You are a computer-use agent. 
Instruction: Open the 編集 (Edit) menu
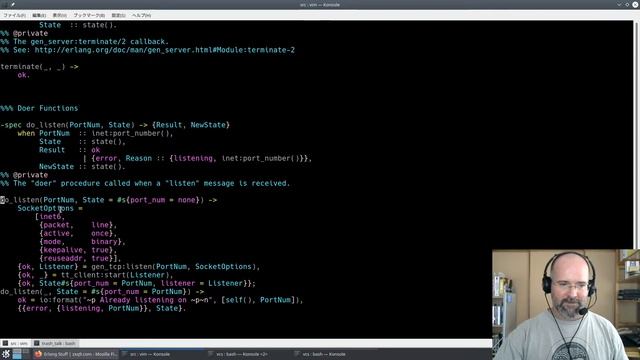[39, 15]
